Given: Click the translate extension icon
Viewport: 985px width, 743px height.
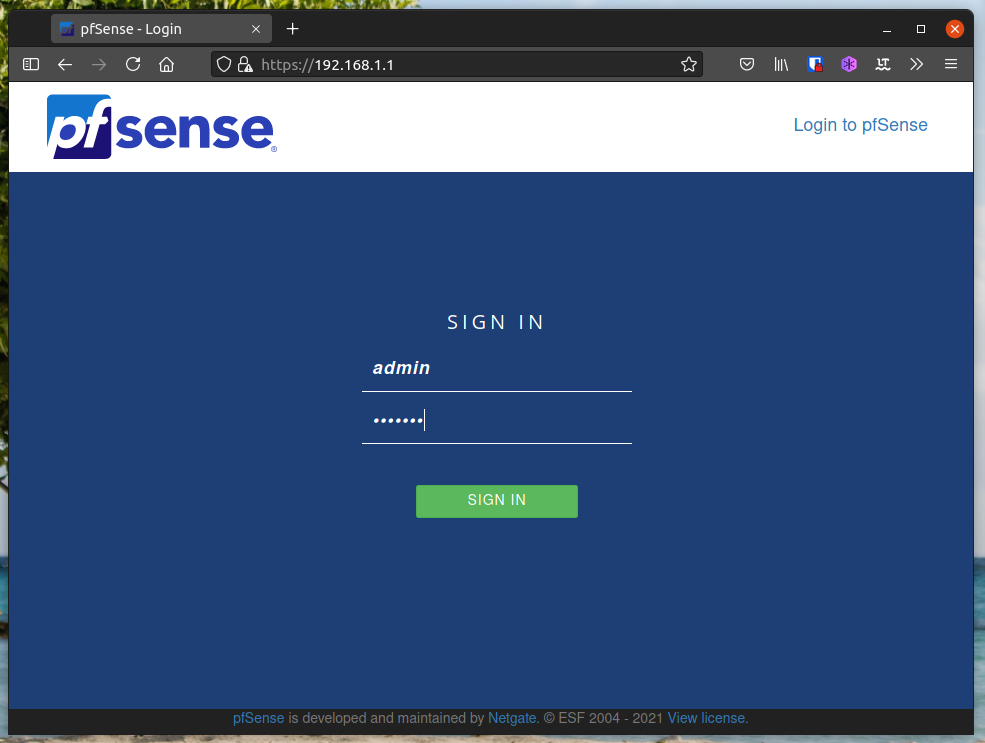Looking at the screenshot, I should click(x=883, y=64).
